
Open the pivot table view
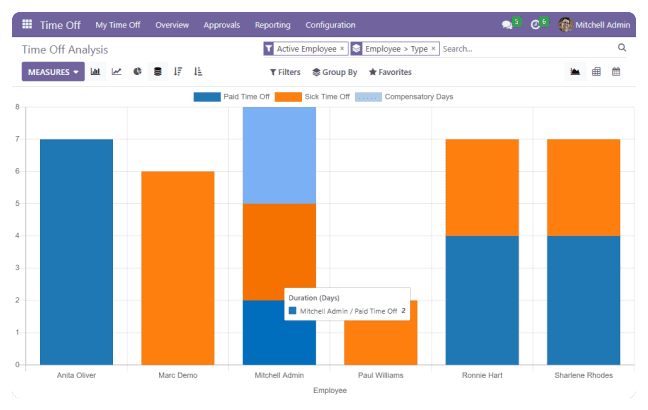coord(596,72)
